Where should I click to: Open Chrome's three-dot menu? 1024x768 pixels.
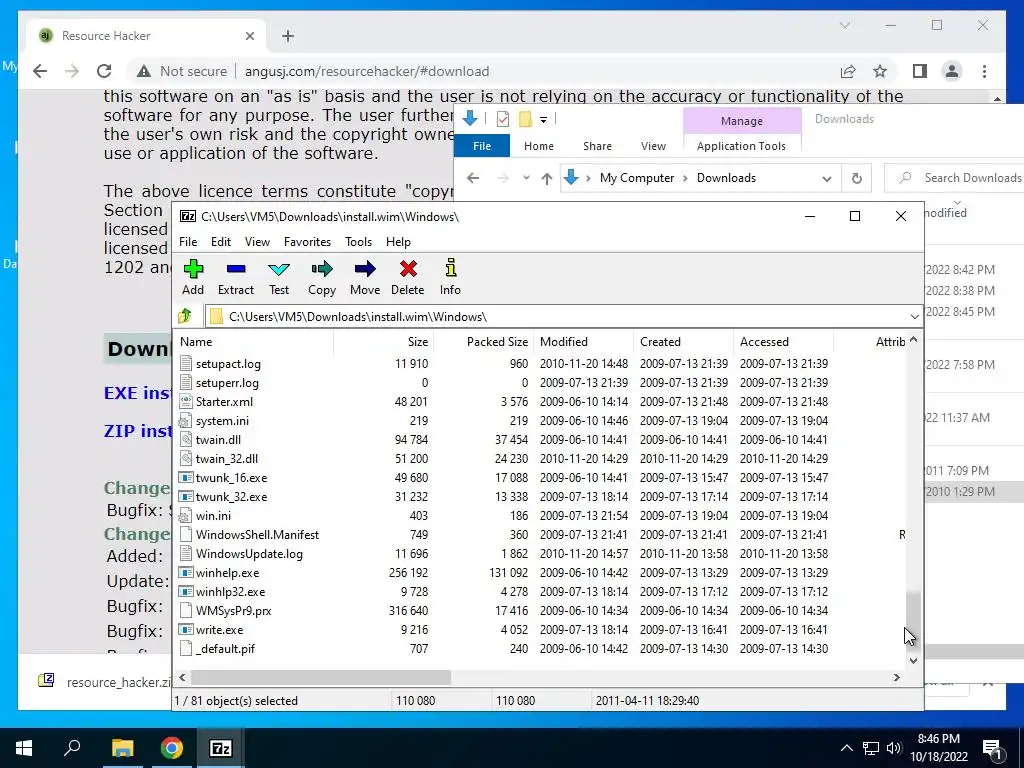point(984,71)
